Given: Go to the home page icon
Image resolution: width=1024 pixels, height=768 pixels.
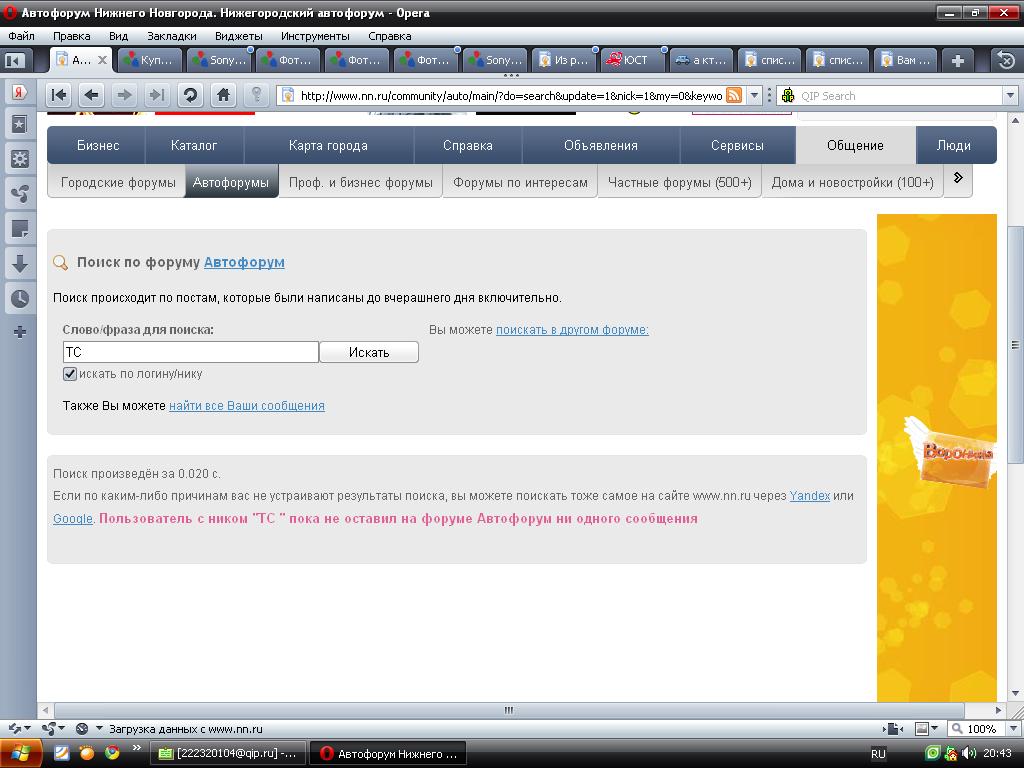Looking at the screenshot, I should [223, 95].
